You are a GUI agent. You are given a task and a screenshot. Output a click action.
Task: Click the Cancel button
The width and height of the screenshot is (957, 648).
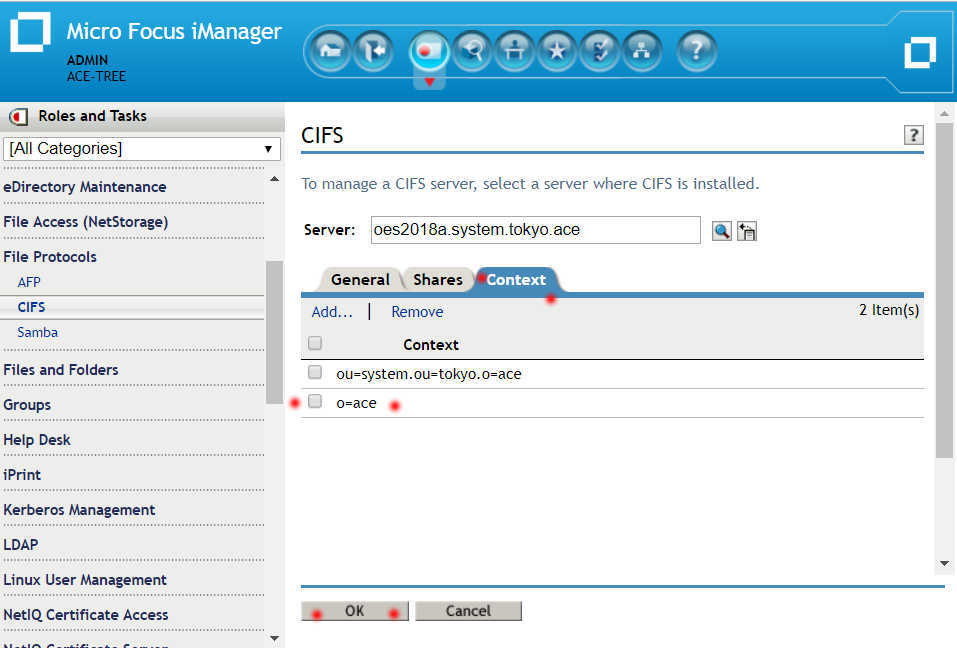[x=468, y=611]
